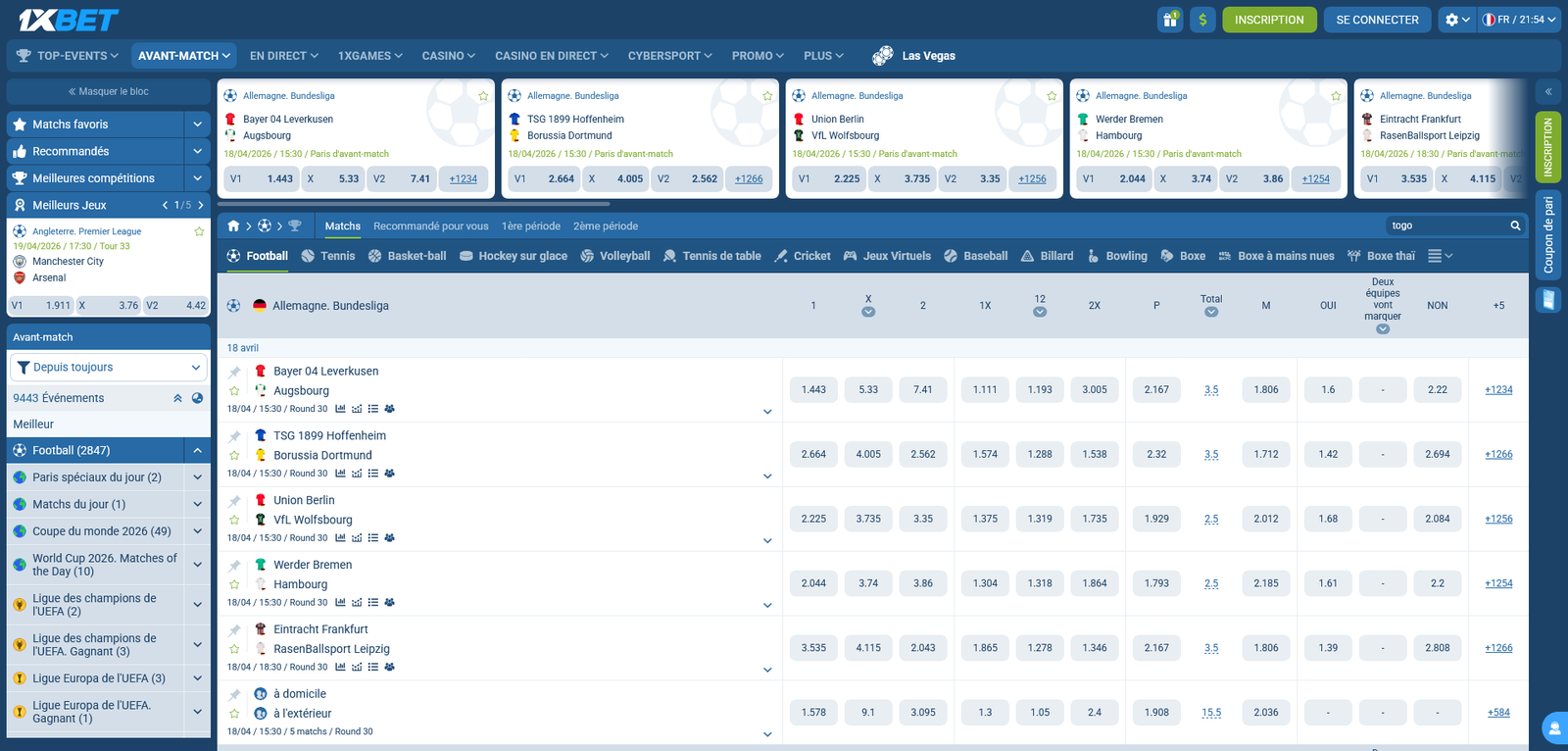Switch to 1ère période tab
Screen dimensions: 1568x751
tap(531, 226)
